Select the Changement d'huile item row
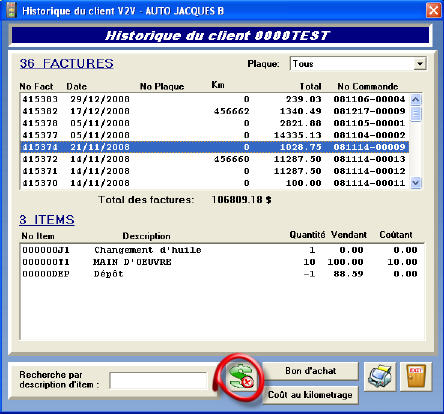Screen dimensions: 444x414 click(x=220, y=250)
